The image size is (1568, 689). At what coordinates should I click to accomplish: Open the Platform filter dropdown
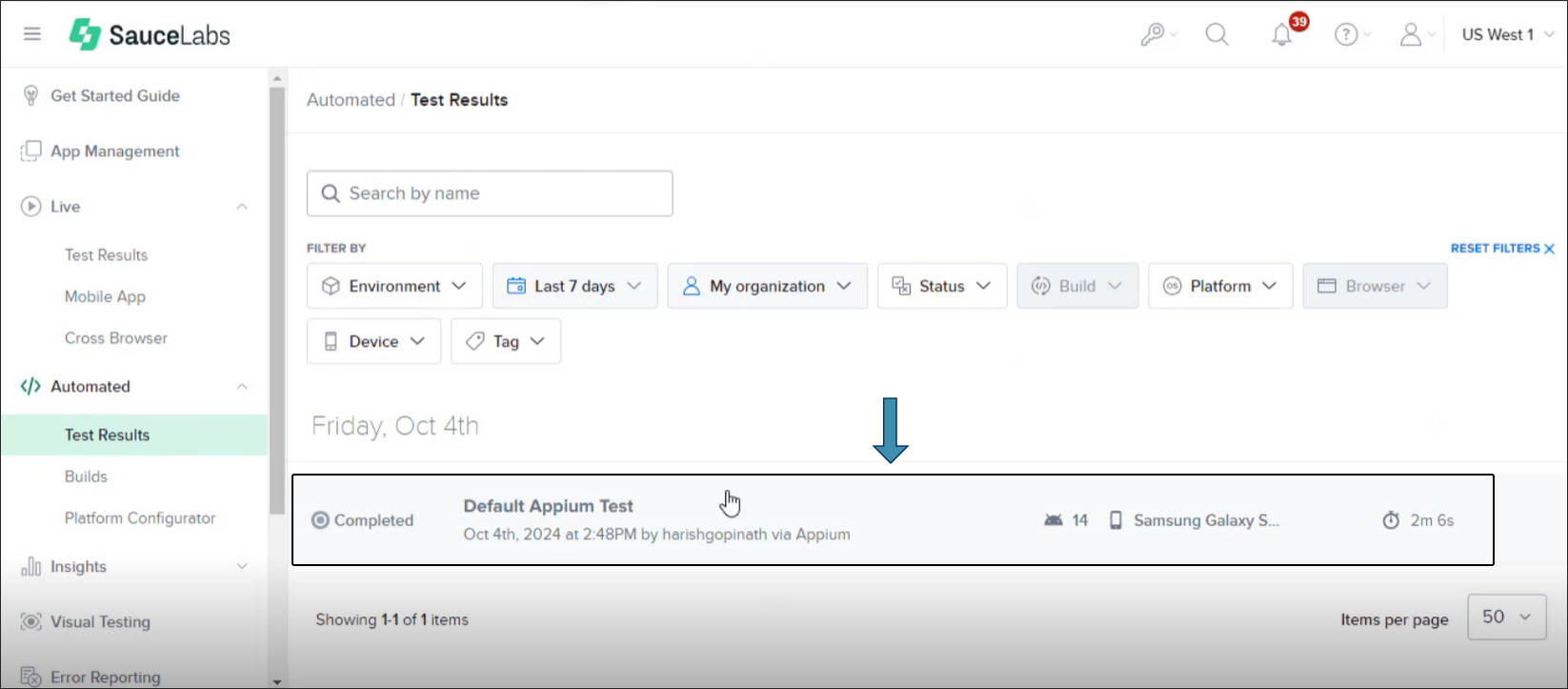coord(1220,286)
